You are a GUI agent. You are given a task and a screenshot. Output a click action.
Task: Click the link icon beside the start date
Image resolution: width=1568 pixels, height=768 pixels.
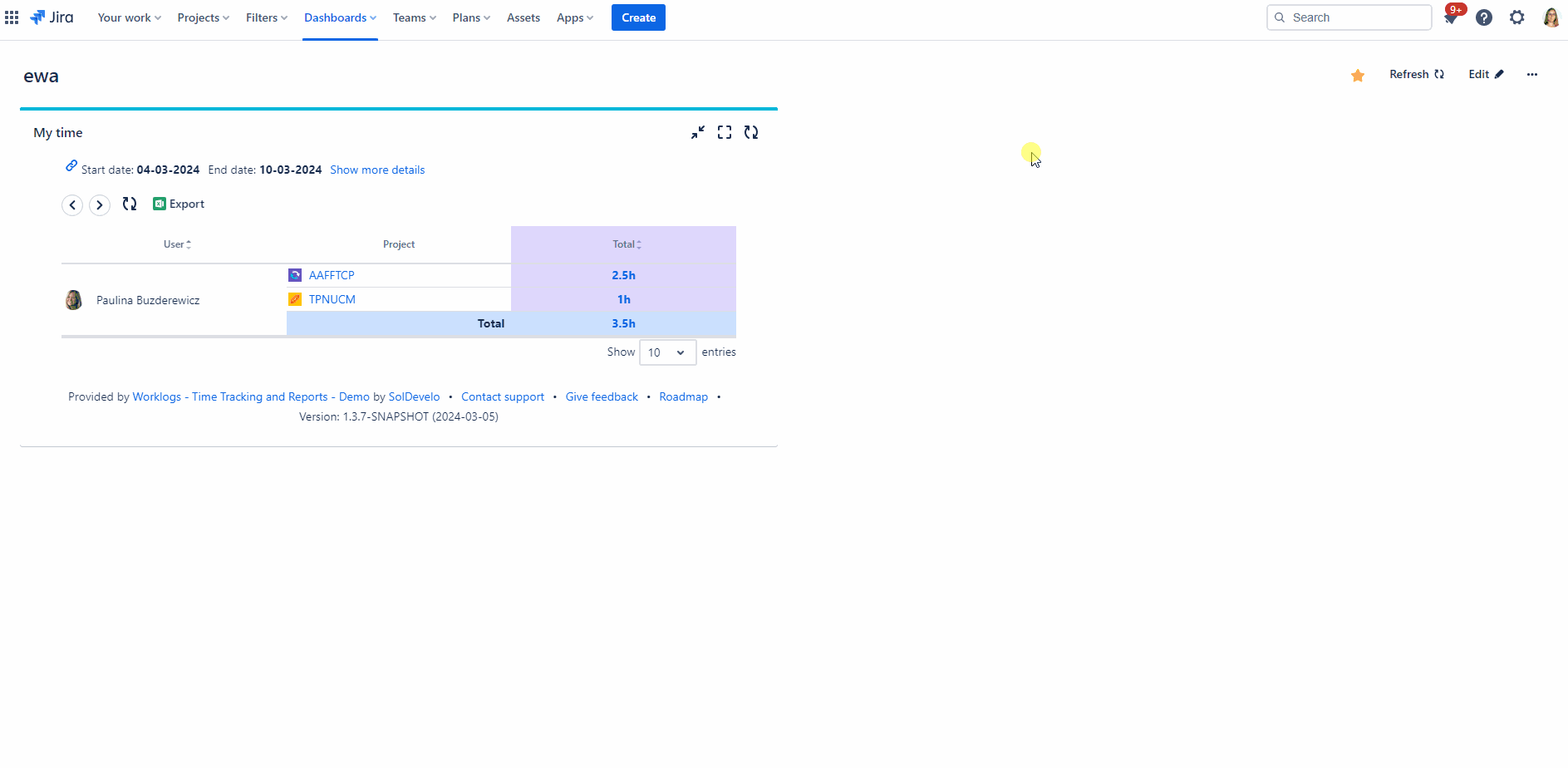point(71,165)
